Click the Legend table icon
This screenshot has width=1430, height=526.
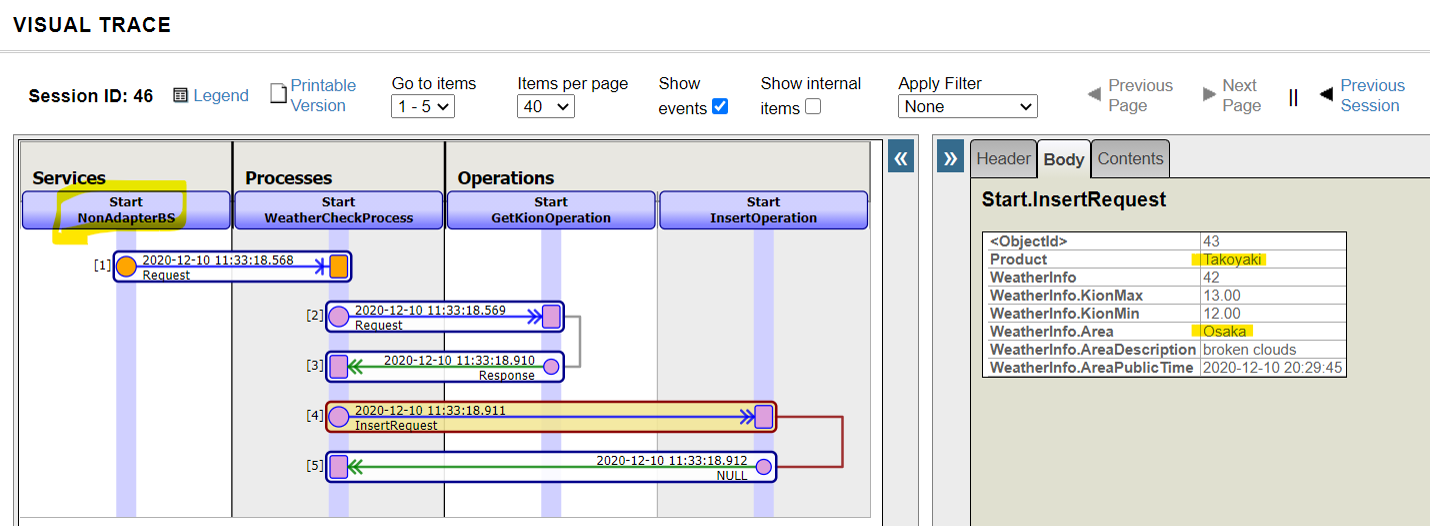pyautogui.click(x=180, y=95)
